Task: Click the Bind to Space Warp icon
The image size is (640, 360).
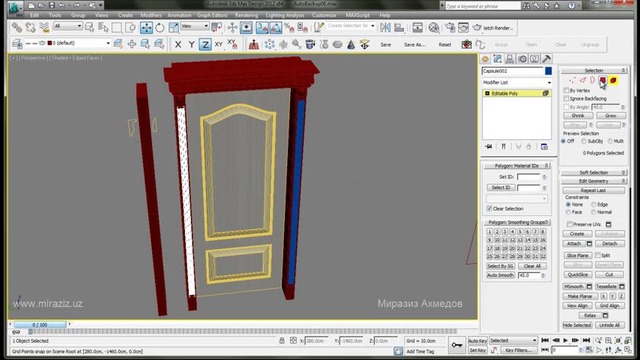Action: [44, 27]
